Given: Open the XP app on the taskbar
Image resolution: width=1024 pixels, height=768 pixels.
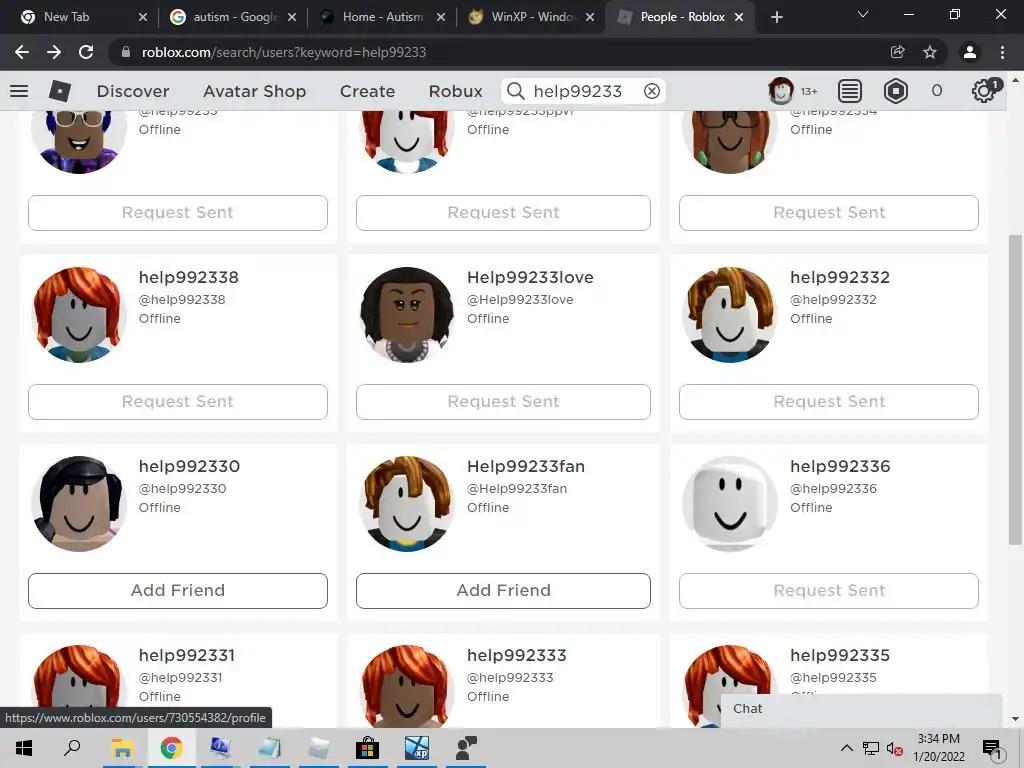Looking at the screenshot, I should tap(417, 748).
